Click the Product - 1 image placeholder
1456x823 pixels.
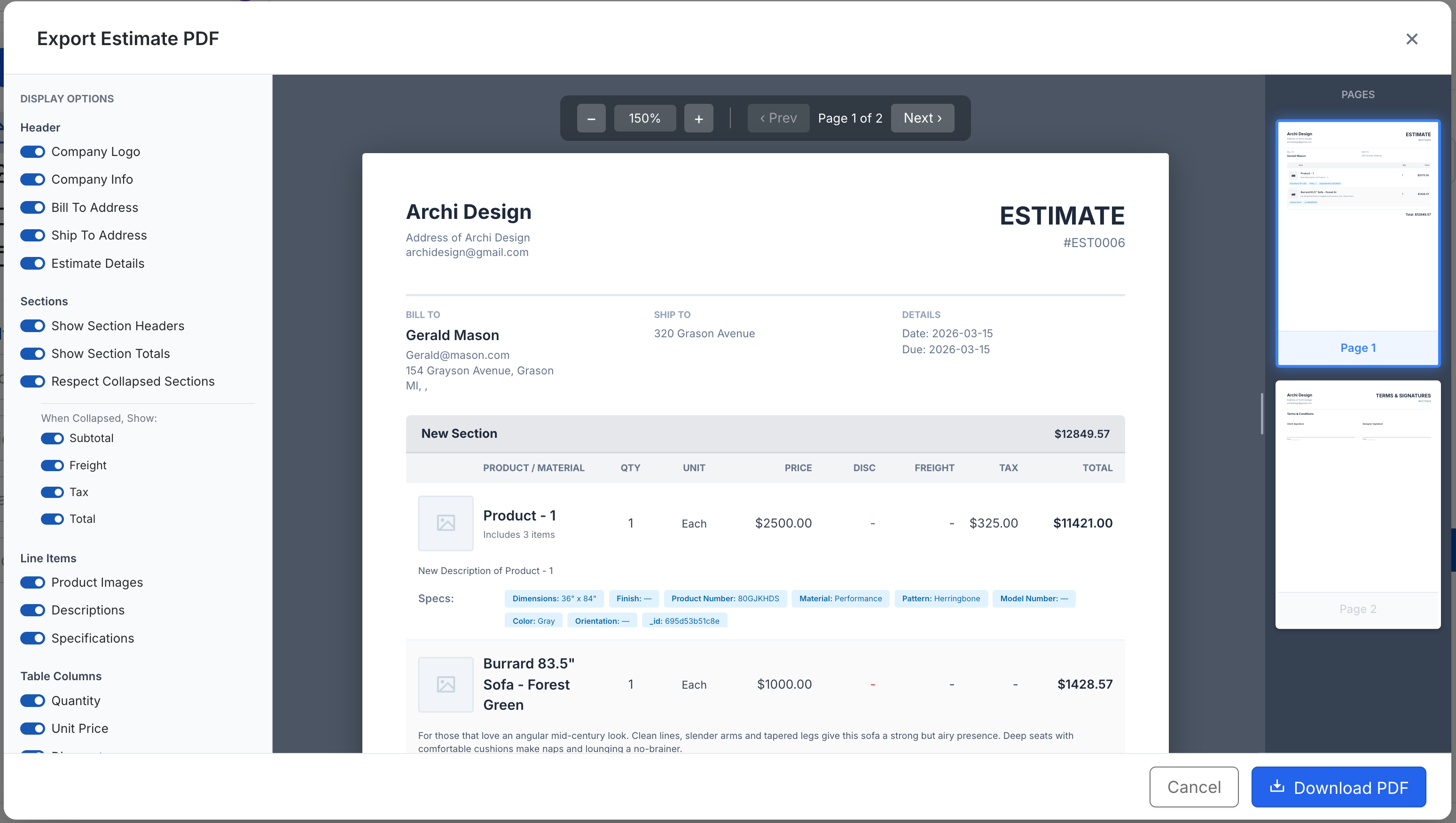tap(446, 523)
